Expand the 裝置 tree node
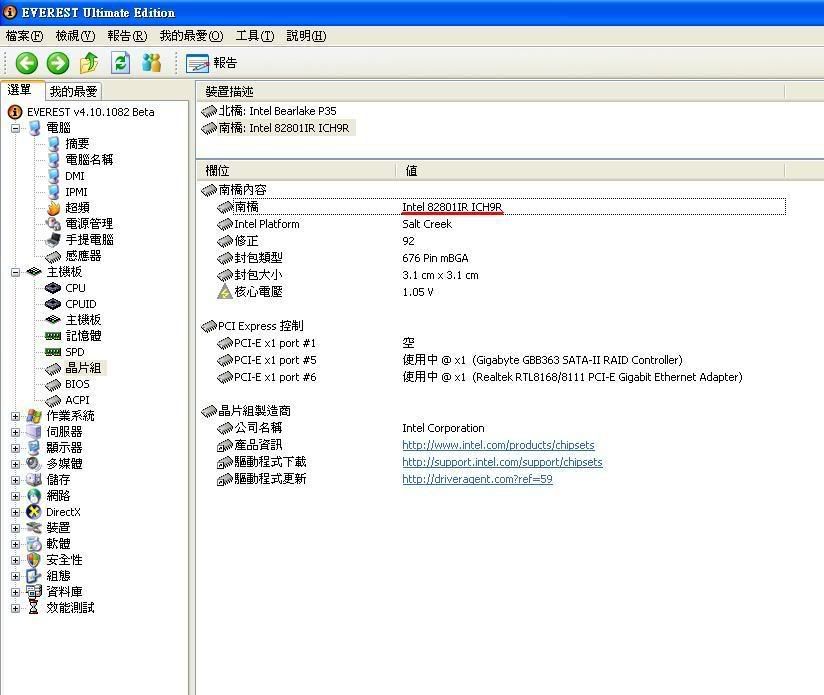 (x=15, y=528)
